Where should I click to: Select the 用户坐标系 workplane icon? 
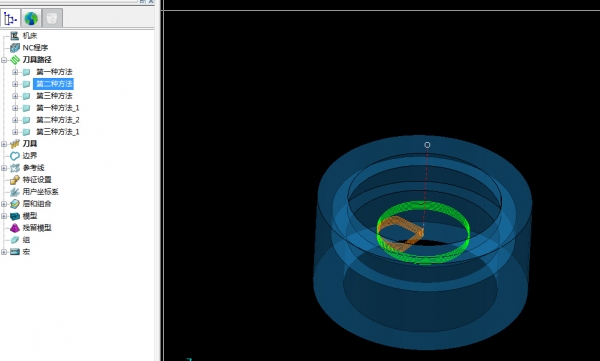tap(15, 192)
